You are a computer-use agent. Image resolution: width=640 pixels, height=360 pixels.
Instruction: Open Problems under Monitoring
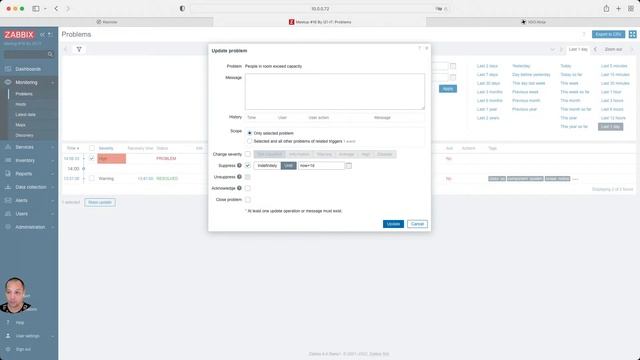coord(24,94)
